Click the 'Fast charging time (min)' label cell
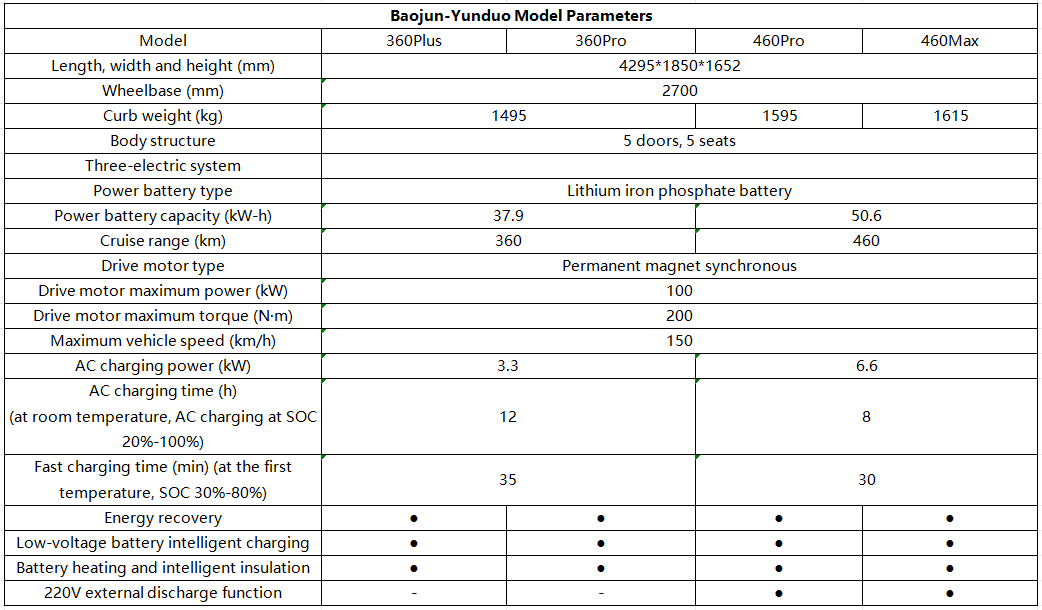Viewport: 1042px width, 610px height. pyautogui.click(x=163, y=480)
